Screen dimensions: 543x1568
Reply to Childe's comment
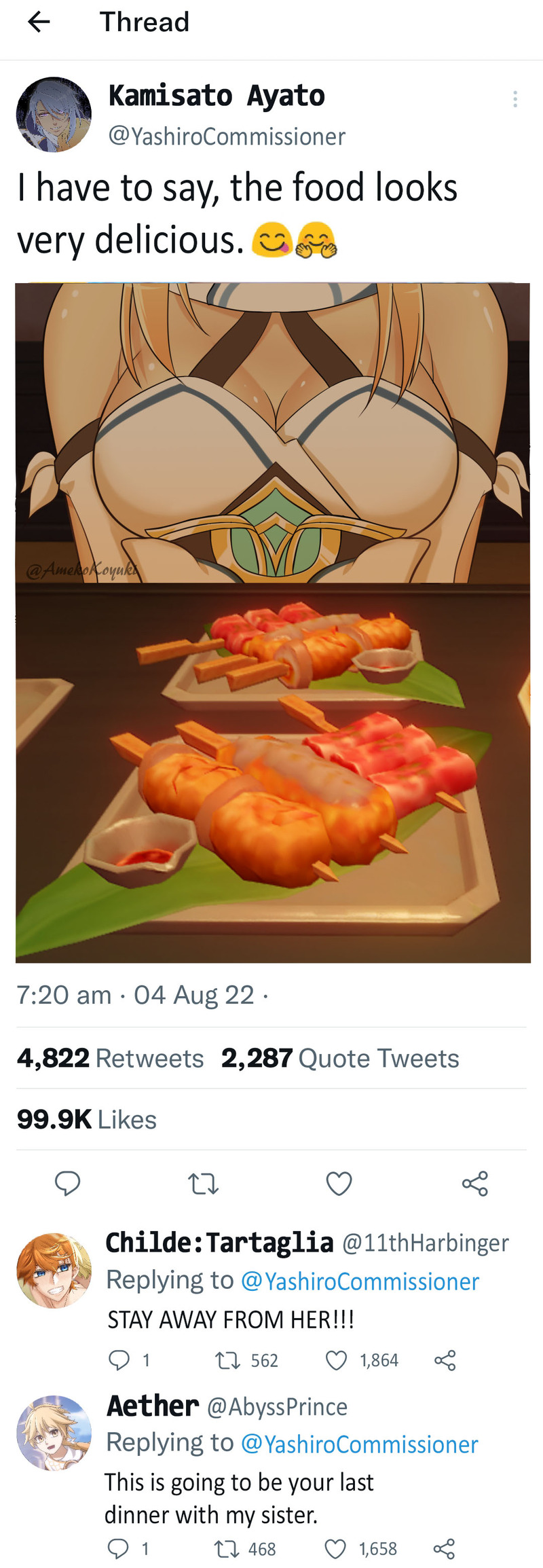click(x=119, y=1360)
